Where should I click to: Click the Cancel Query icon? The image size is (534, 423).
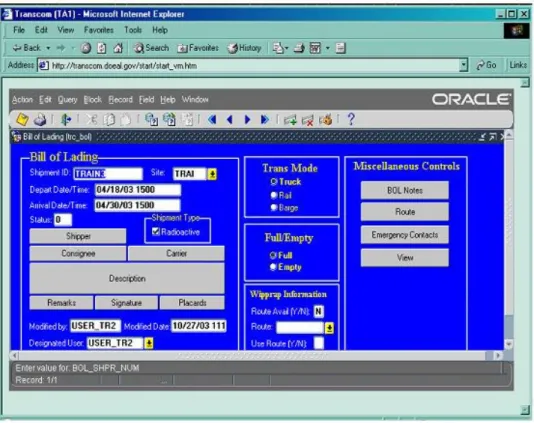[x=187, y=120]
